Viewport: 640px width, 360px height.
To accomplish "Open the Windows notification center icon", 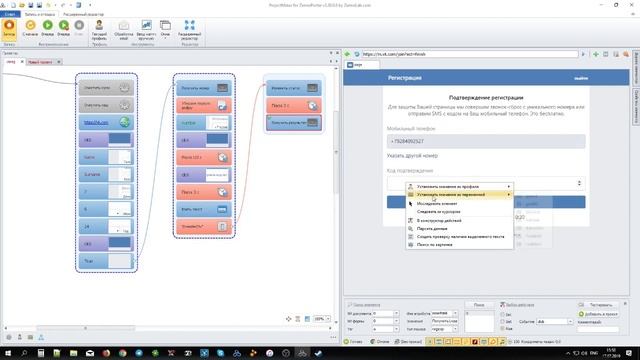I will click(x=630, y=353).
